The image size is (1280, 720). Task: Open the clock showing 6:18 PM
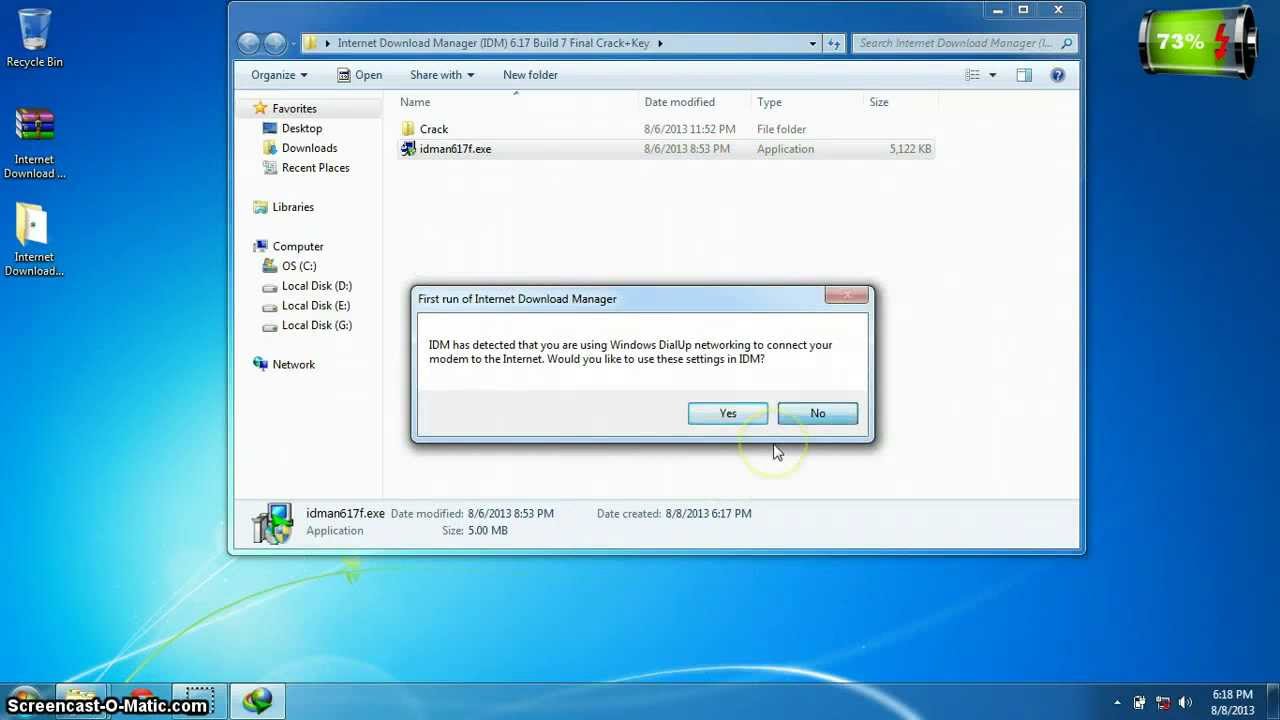[1232, 702]
